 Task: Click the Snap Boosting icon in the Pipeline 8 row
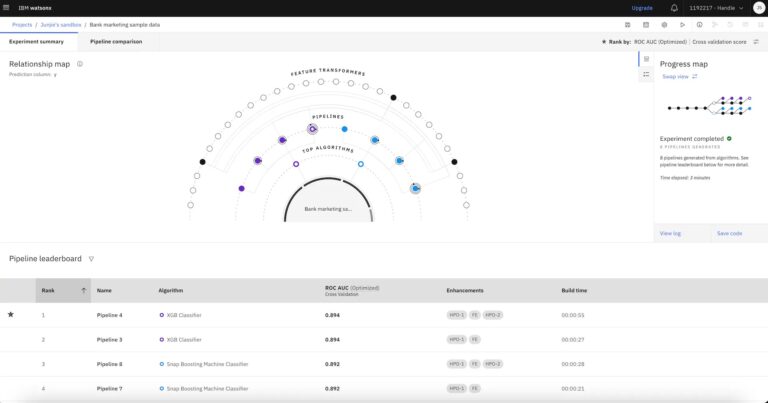(x=162, y=364)
